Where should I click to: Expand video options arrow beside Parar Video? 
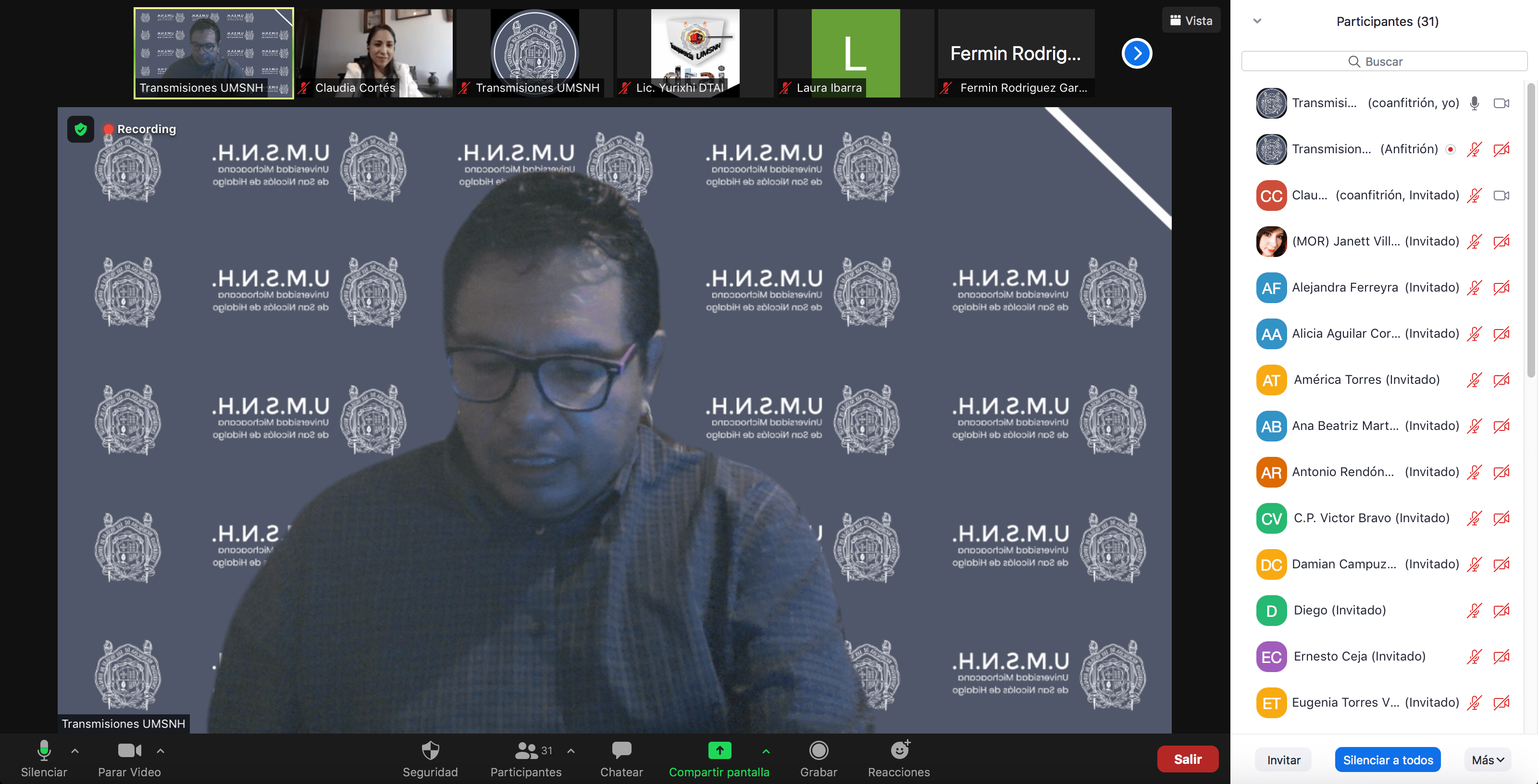click(x=160, y=751)
